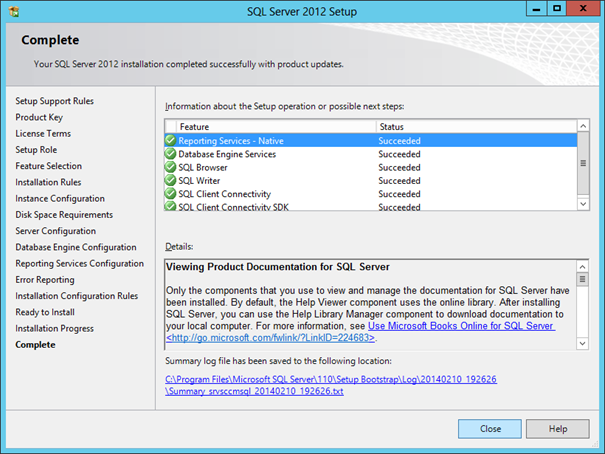Select the SQL Client Connectivity SDK row
605x454 pixels.
click(371, 206)
